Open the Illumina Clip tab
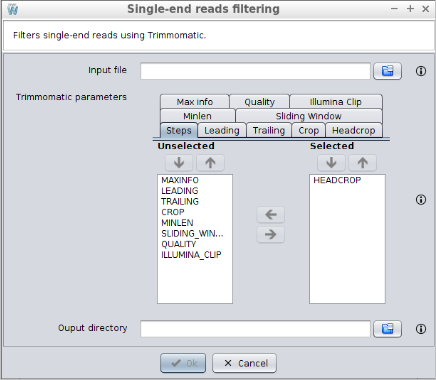Screen dimensions: 436x380 click(336, 102)
